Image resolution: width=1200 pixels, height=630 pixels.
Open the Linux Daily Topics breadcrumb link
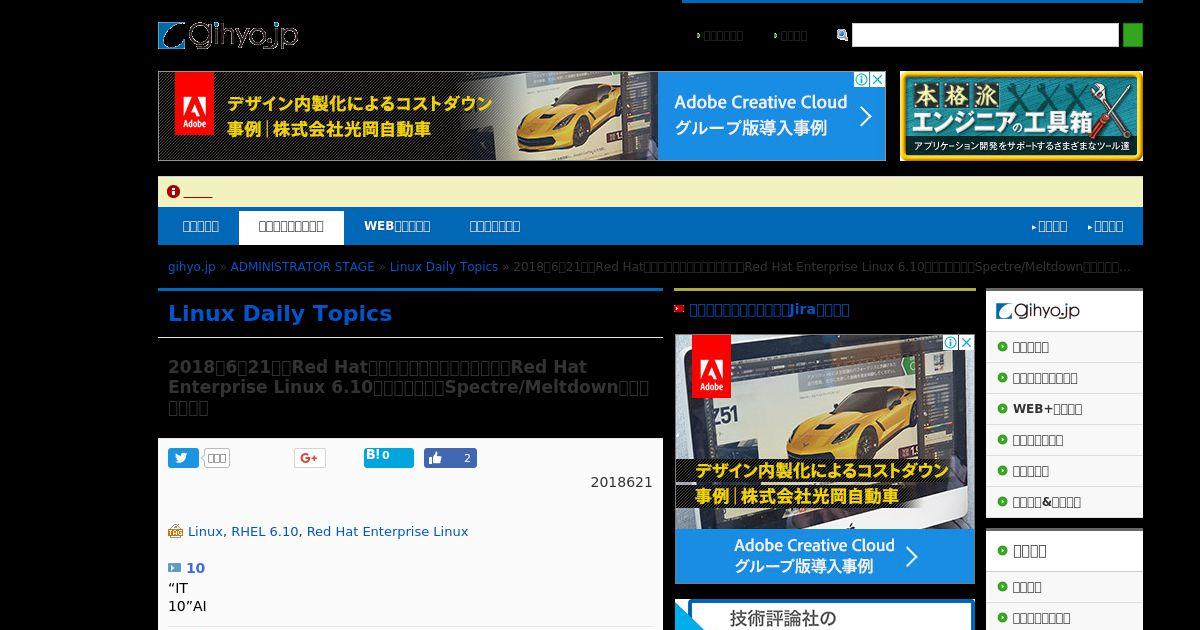[x=444, y=267]
